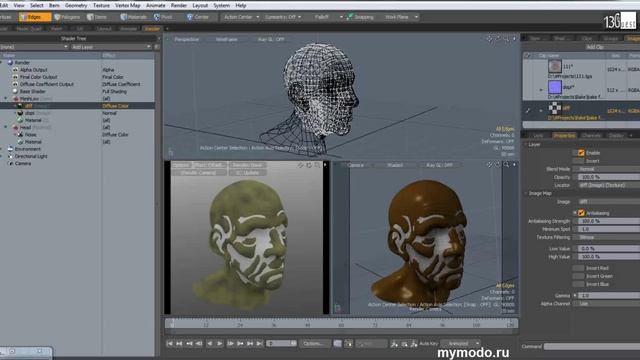640x360 pixels.
Task: Rotate icon in render preview viewport
Action: pos(309,165)
